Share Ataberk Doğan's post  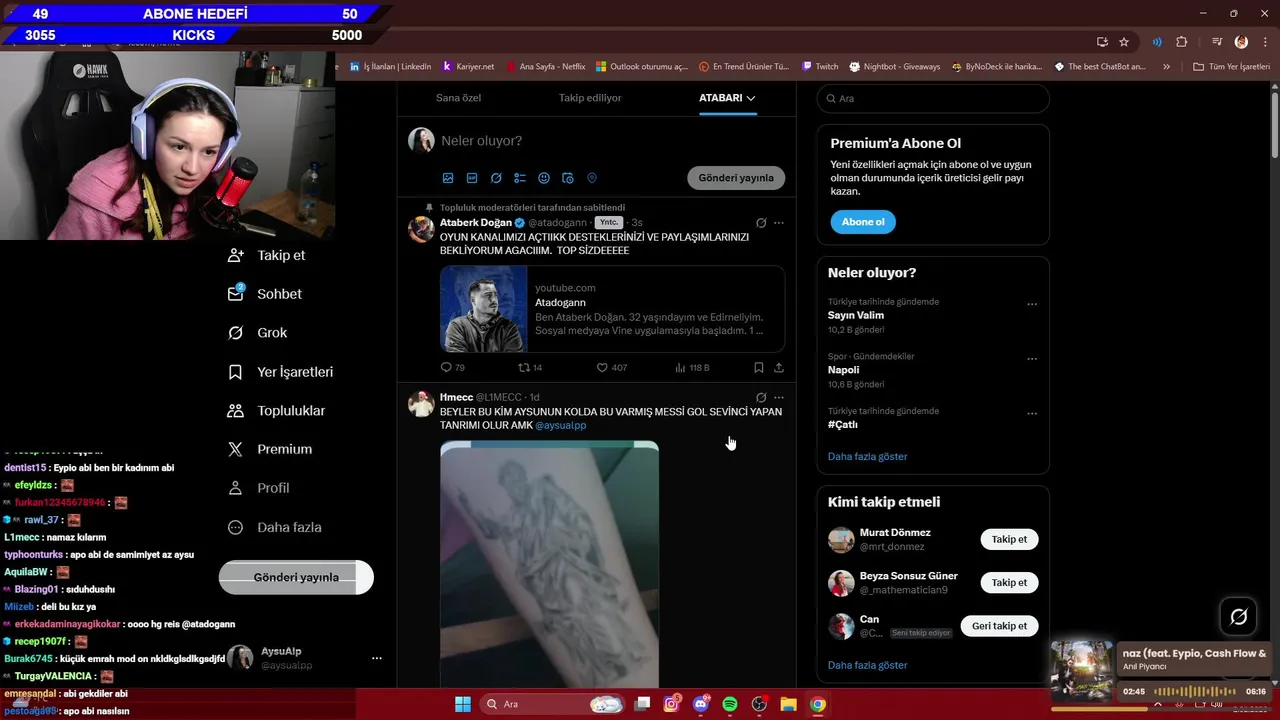779,367
